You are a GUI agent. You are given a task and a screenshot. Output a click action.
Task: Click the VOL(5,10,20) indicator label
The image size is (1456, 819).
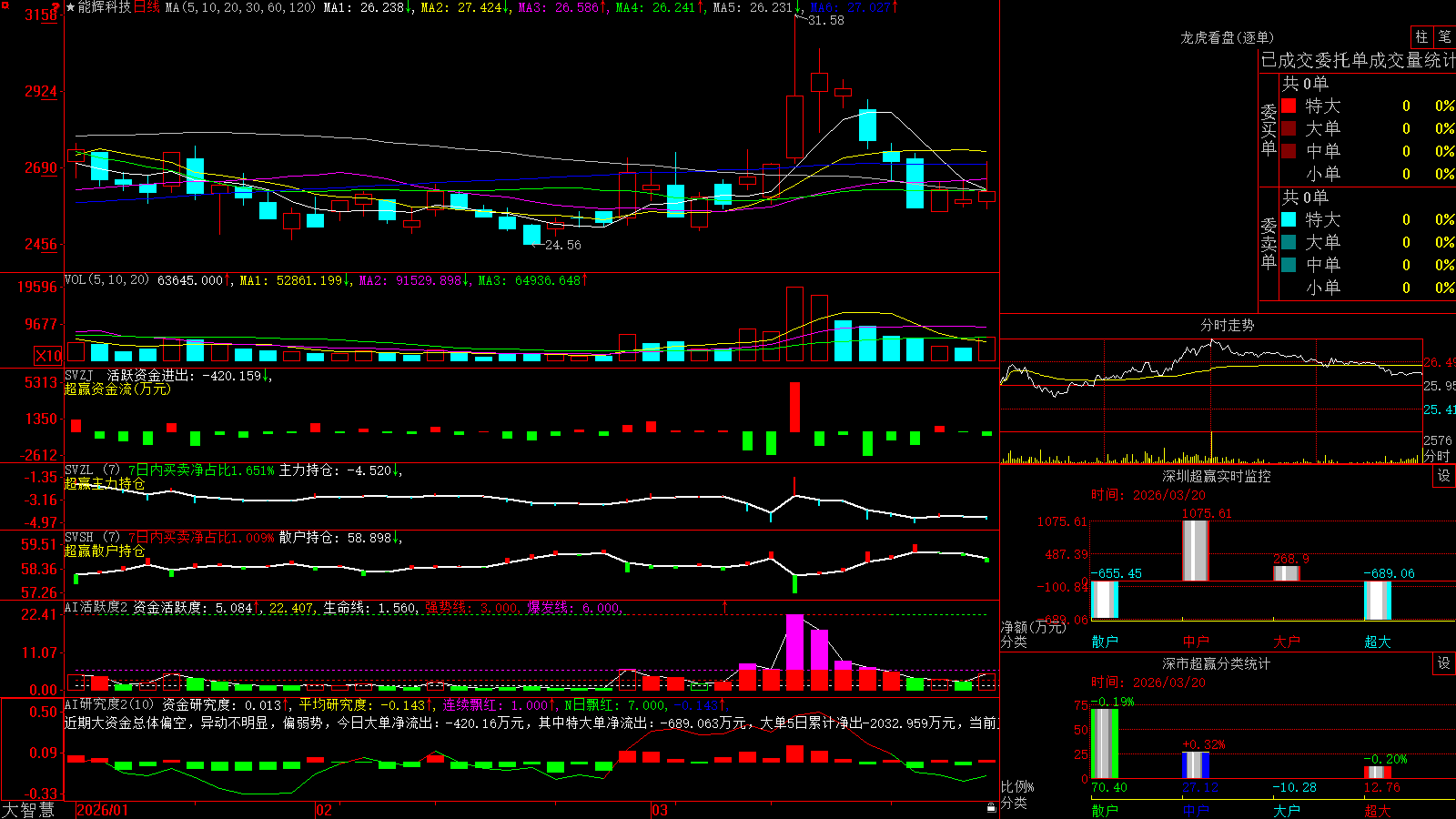tap(106, 279)
